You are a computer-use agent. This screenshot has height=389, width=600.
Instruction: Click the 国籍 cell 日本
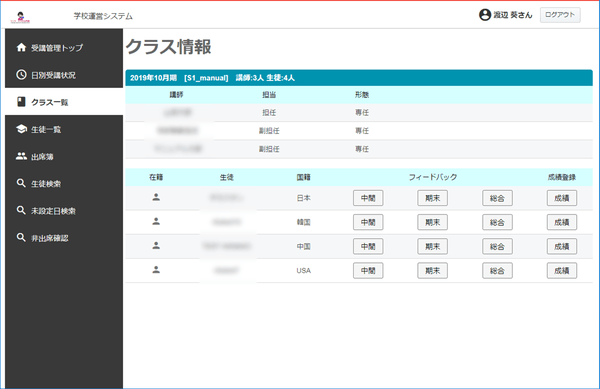point(303,198)
